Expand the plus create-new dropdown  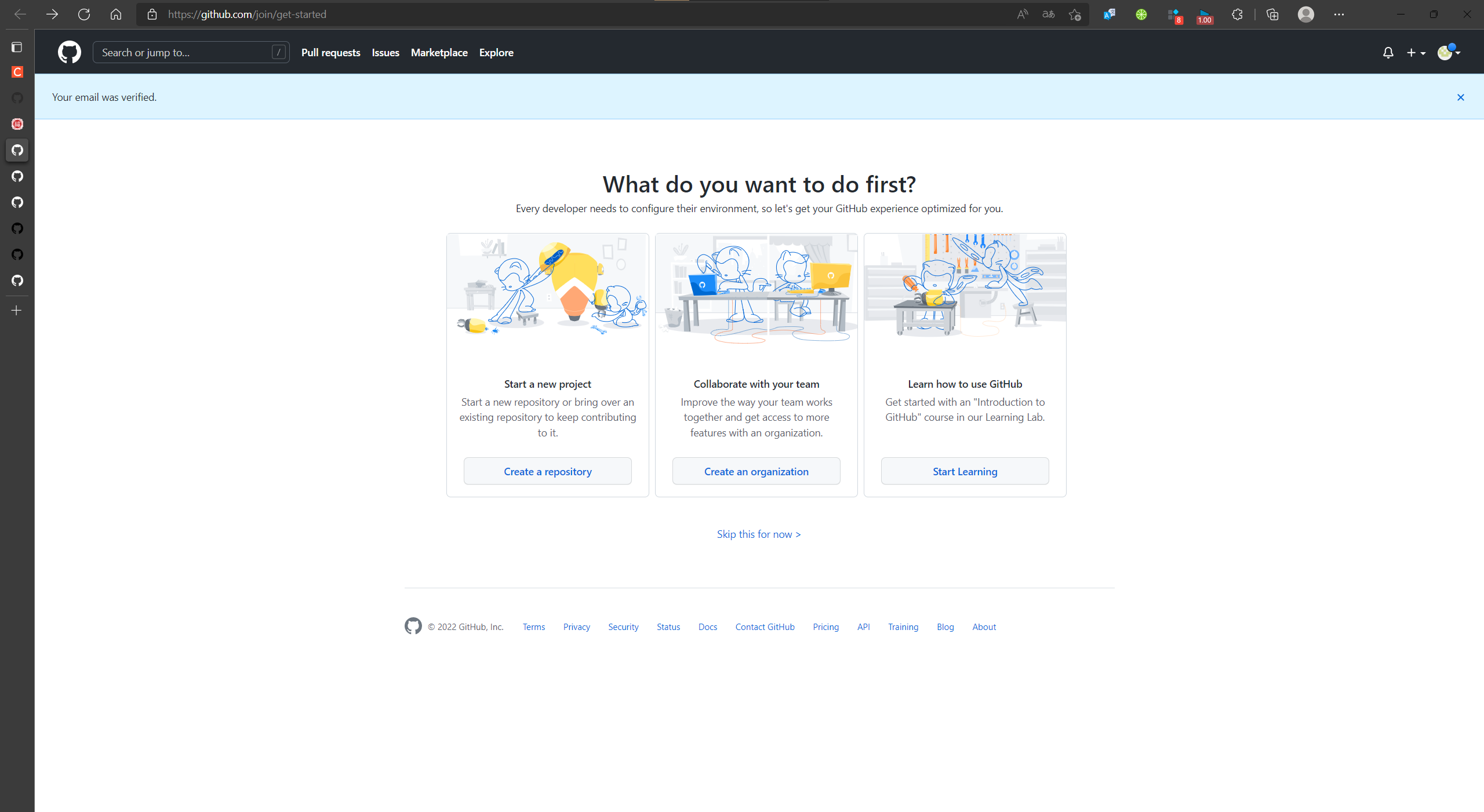click(x=1416, y=53)
